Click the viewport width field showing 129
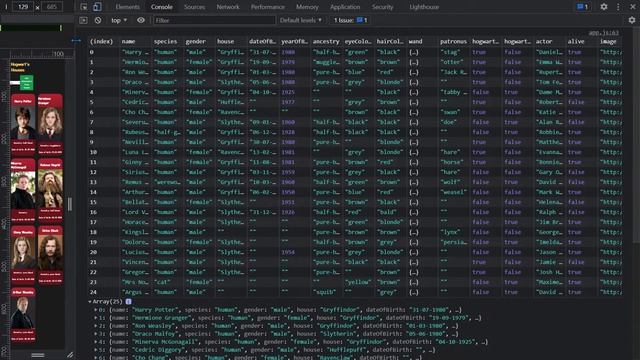The width and height of the screenshot is (640, 360). tap(23, 7)
